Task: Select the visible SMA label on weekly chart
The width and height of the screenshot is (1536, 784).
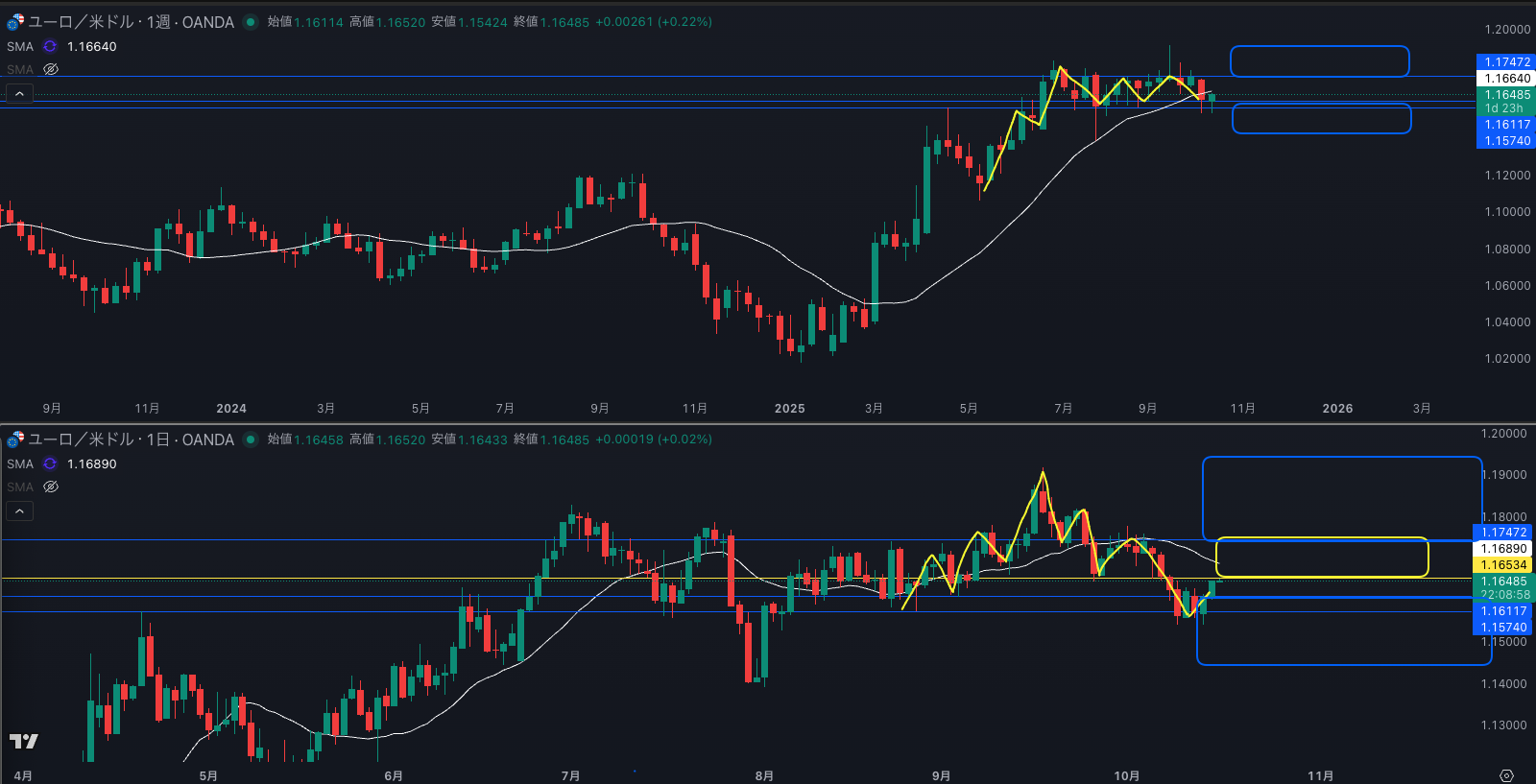Action: (19, 46)
